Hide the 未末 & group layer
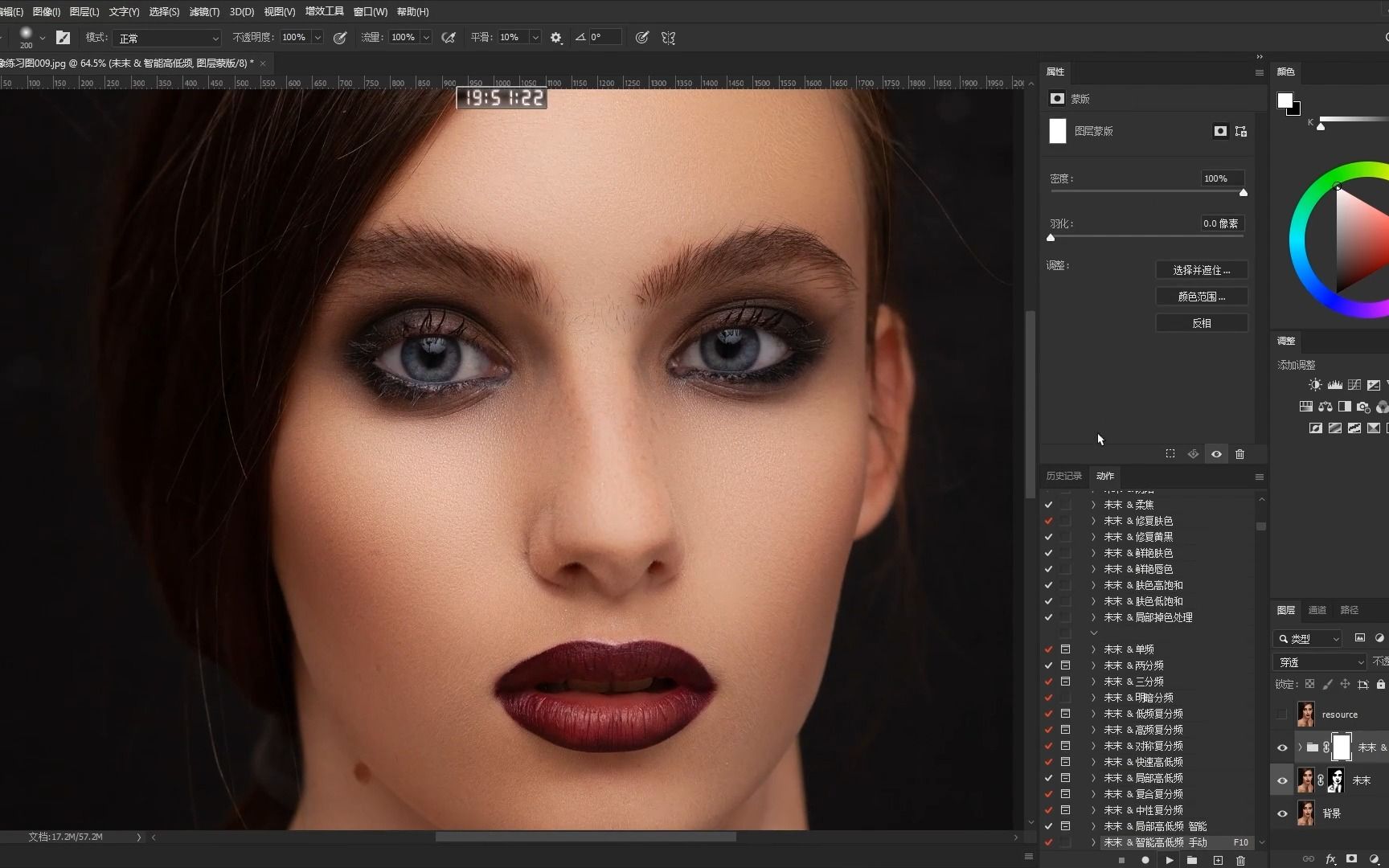This screenshot has height=868, width=1389. (x=1282, y=747)
